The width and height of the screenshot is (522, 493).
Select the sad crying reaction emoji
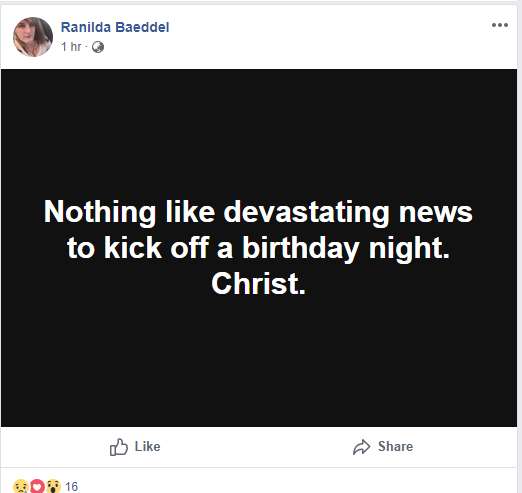click(x=21, y=486)
